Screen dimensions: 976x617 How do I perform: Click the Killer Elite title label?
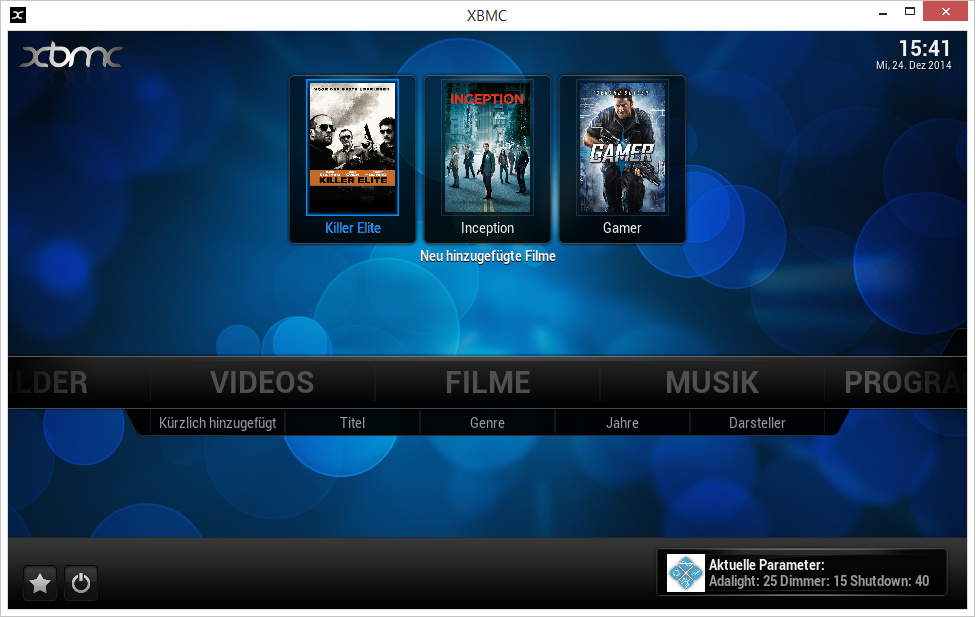[x=353, y=228]
